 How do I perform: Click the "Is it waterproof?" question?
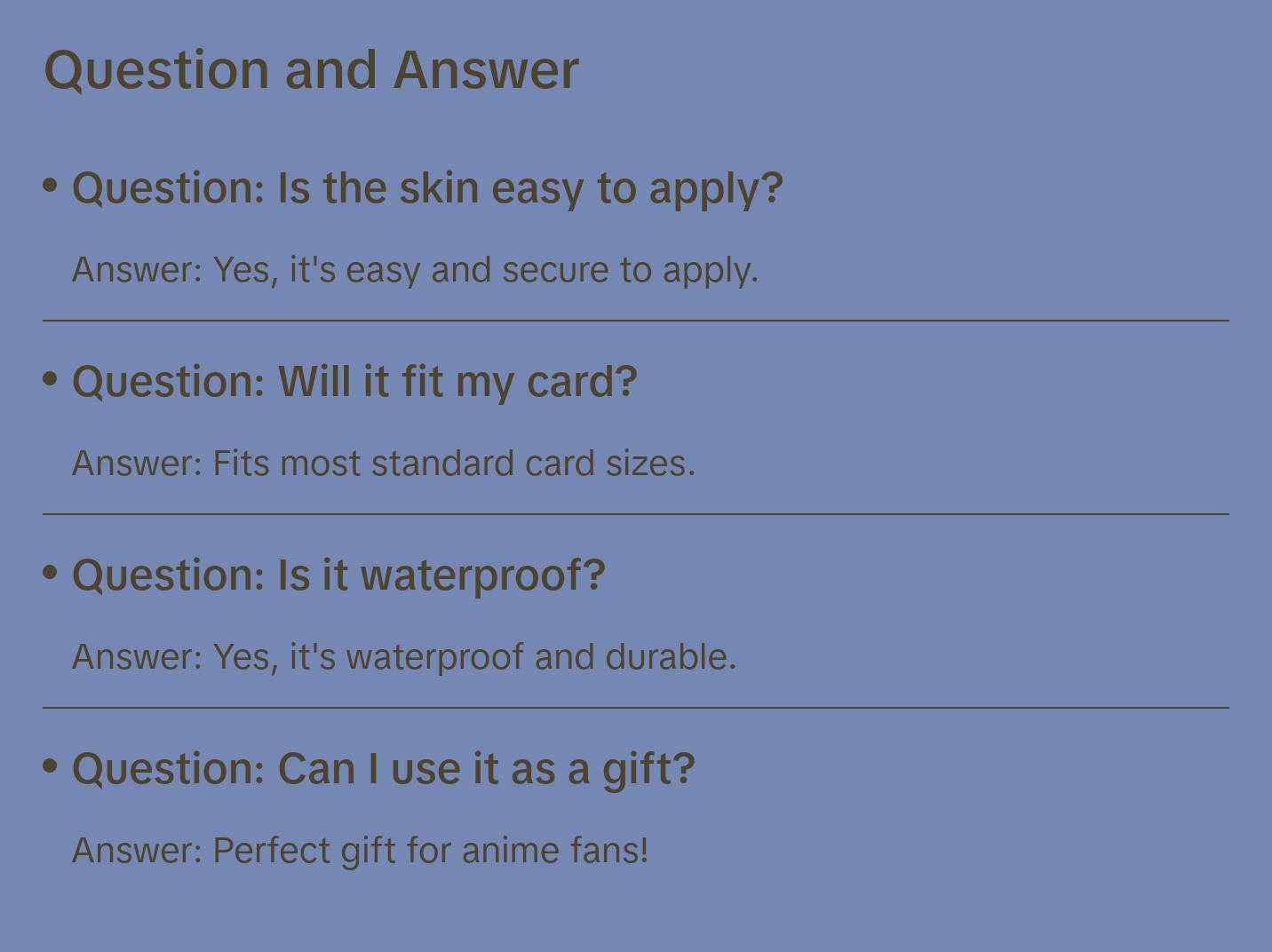click(x=338, y=575)
